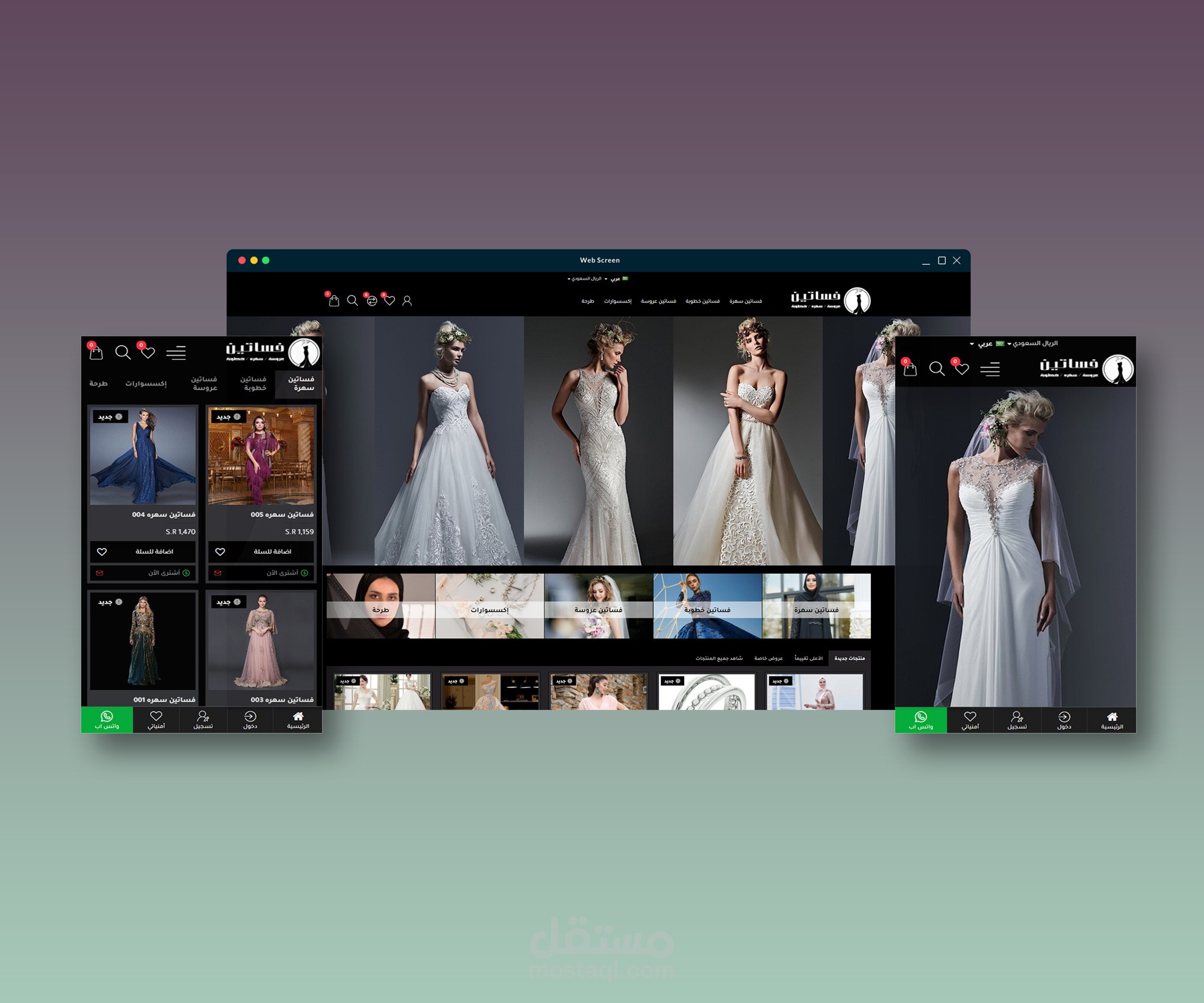This screenshot has height=1003, width=1204.
Task: Click S.R 1,470 price text
Action: (181, 532)
